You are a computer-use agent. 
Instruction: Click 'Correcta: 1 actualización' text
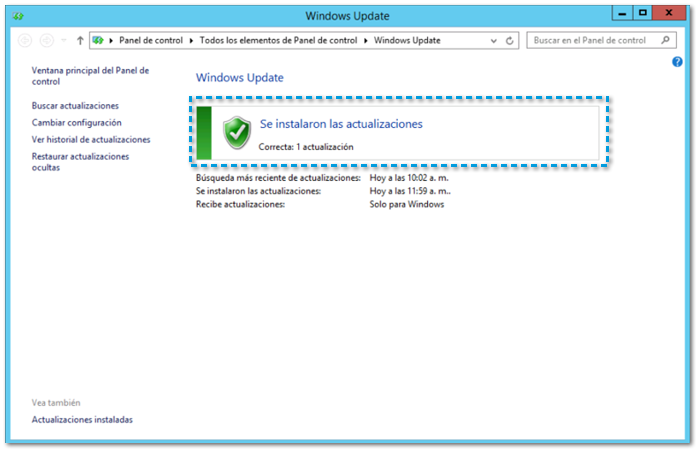click(x=306, y=147)
